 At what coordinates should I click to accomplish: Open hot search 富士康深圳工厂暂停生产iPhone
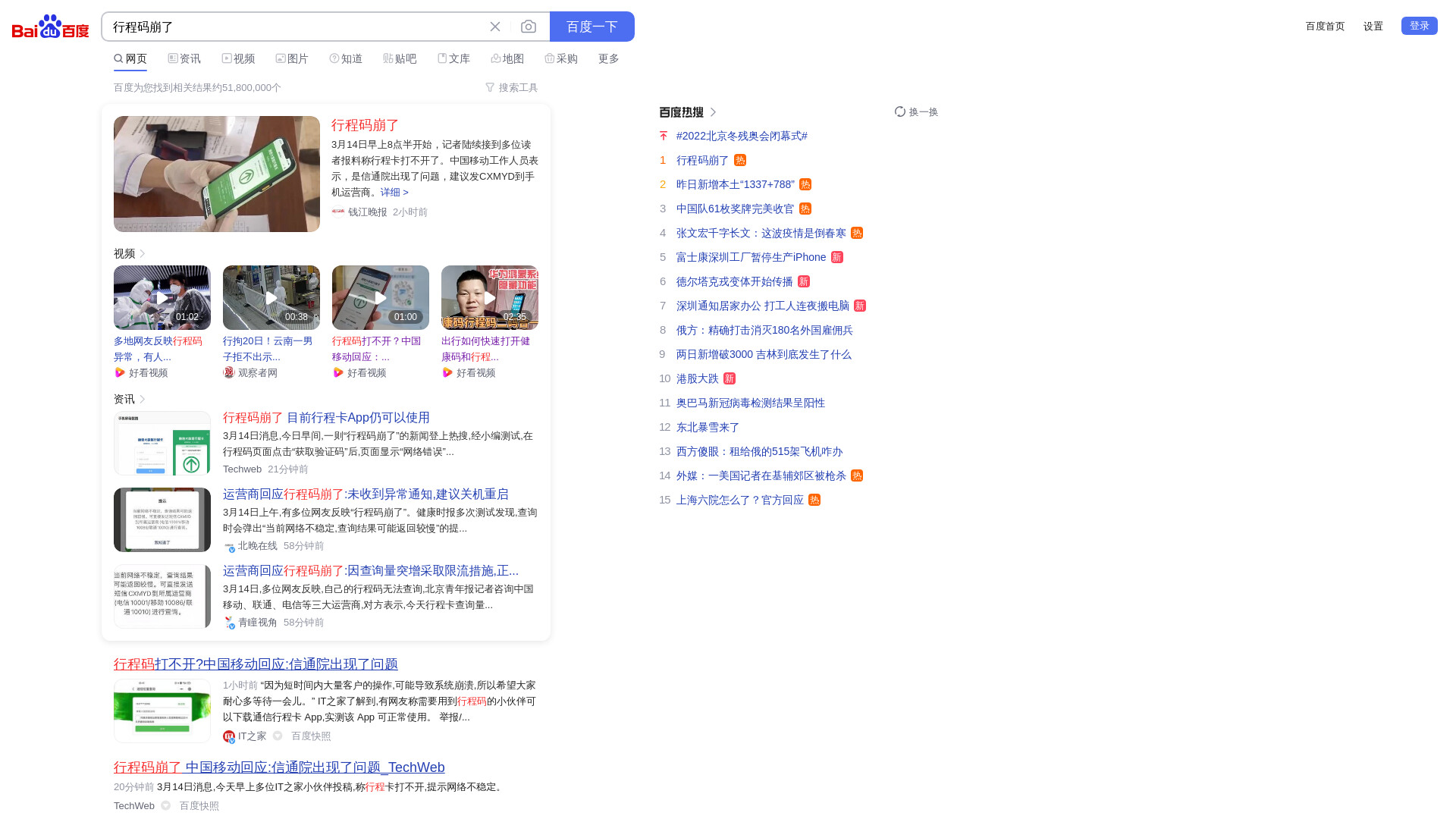[751, 257]
